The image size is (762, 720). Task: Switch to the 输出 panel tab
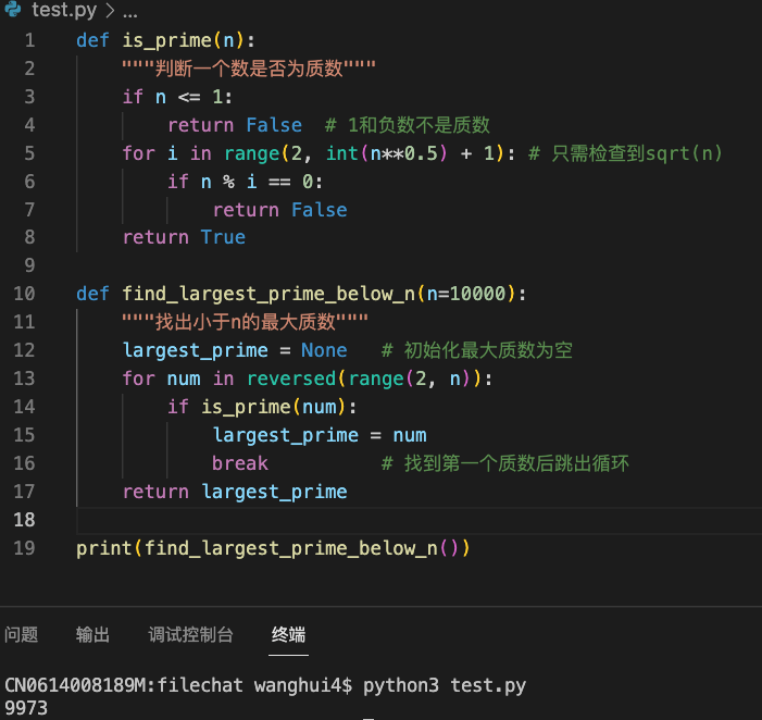pyautogui.click(x=93, y=634)
